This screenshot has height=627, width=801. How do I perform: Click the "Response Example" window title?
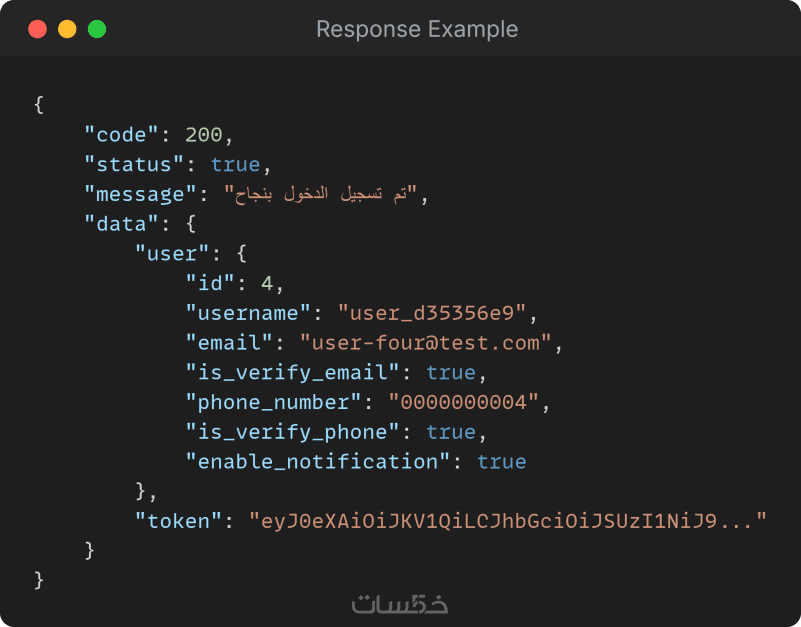417,29
